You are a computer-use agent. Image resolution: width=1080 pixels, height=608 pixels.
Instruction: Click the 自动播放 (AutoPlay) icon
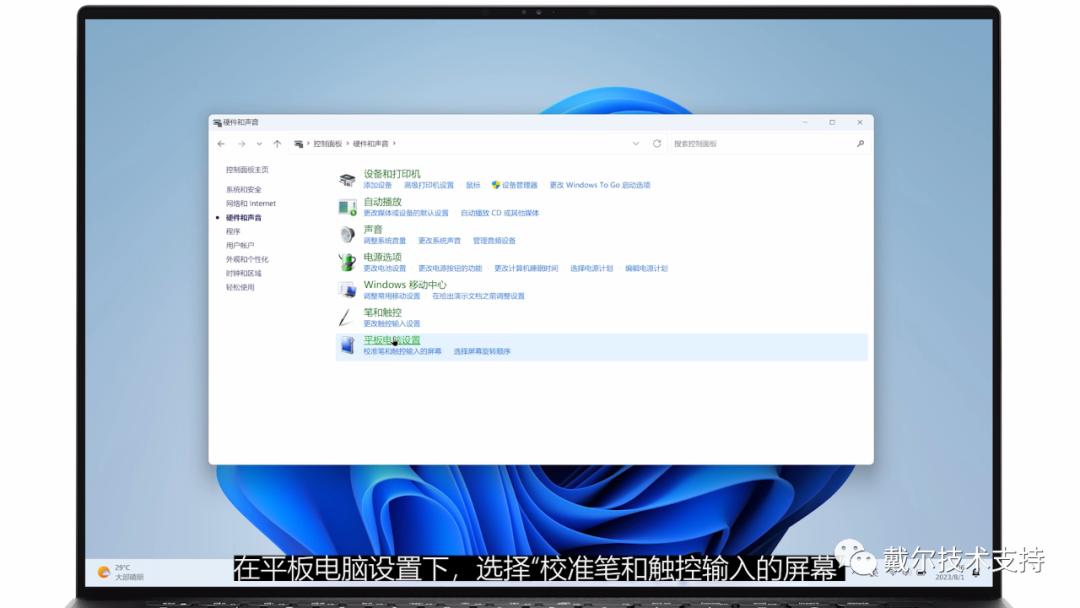point(344,205)
